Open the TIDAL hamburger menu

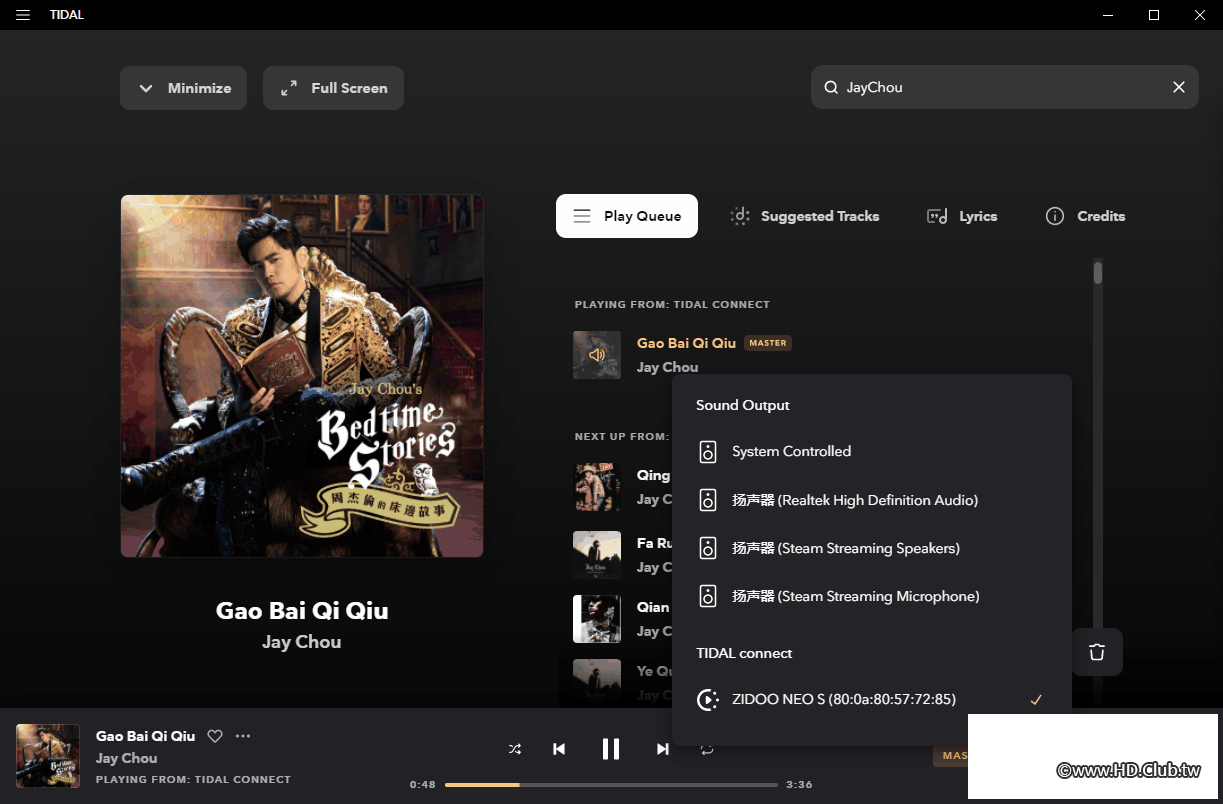click(23, 15)
